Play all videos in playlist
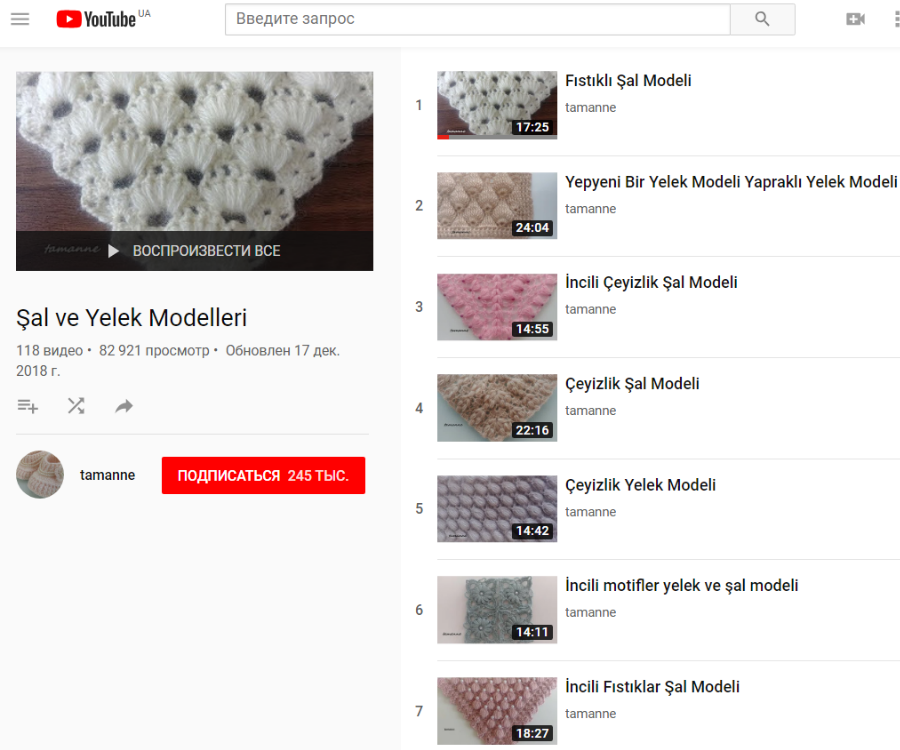The width and height of the screenshot is (900, 750). point(195,251)
